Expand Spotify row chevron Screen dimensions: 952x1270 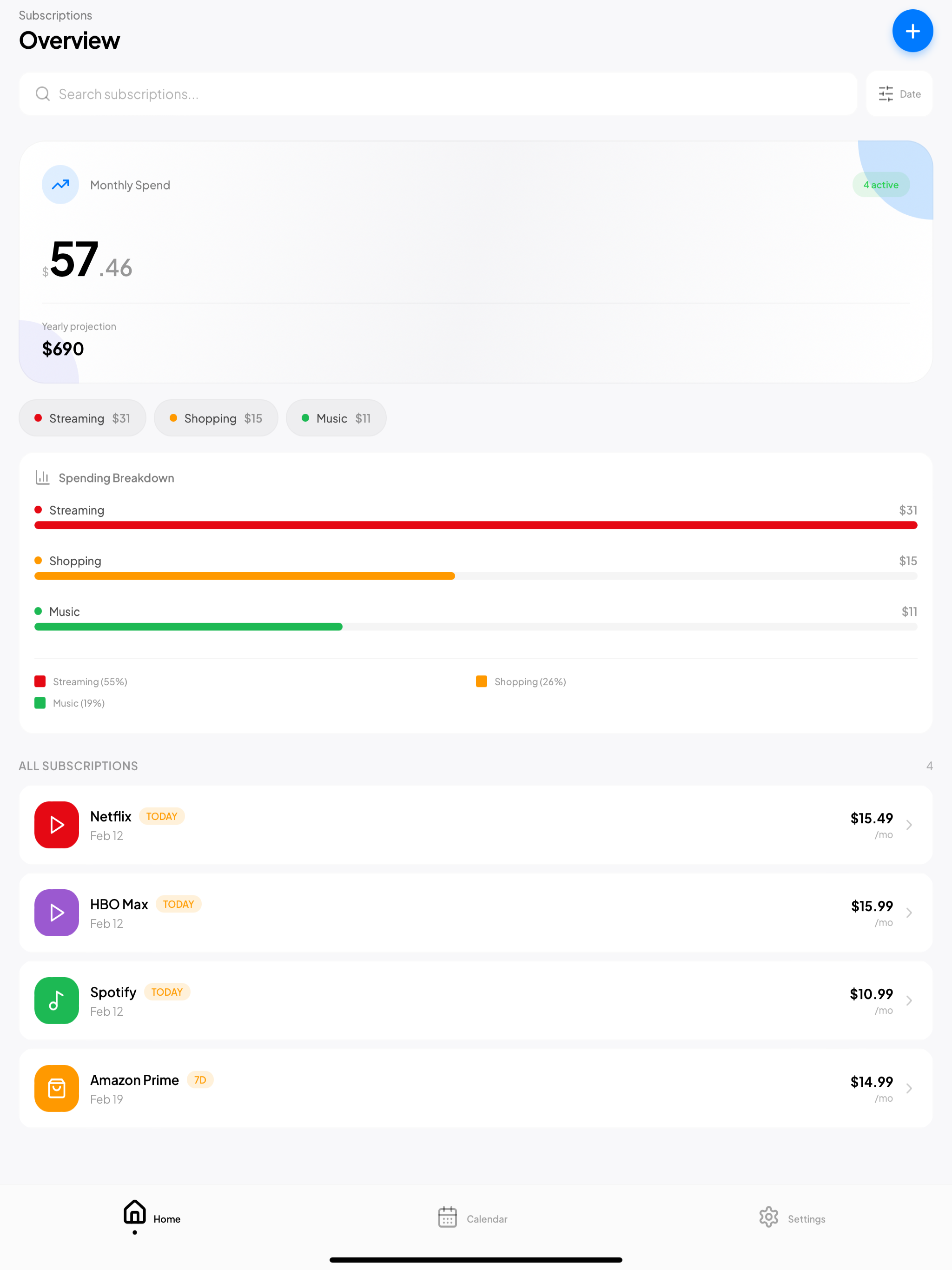click(909, 1000)
